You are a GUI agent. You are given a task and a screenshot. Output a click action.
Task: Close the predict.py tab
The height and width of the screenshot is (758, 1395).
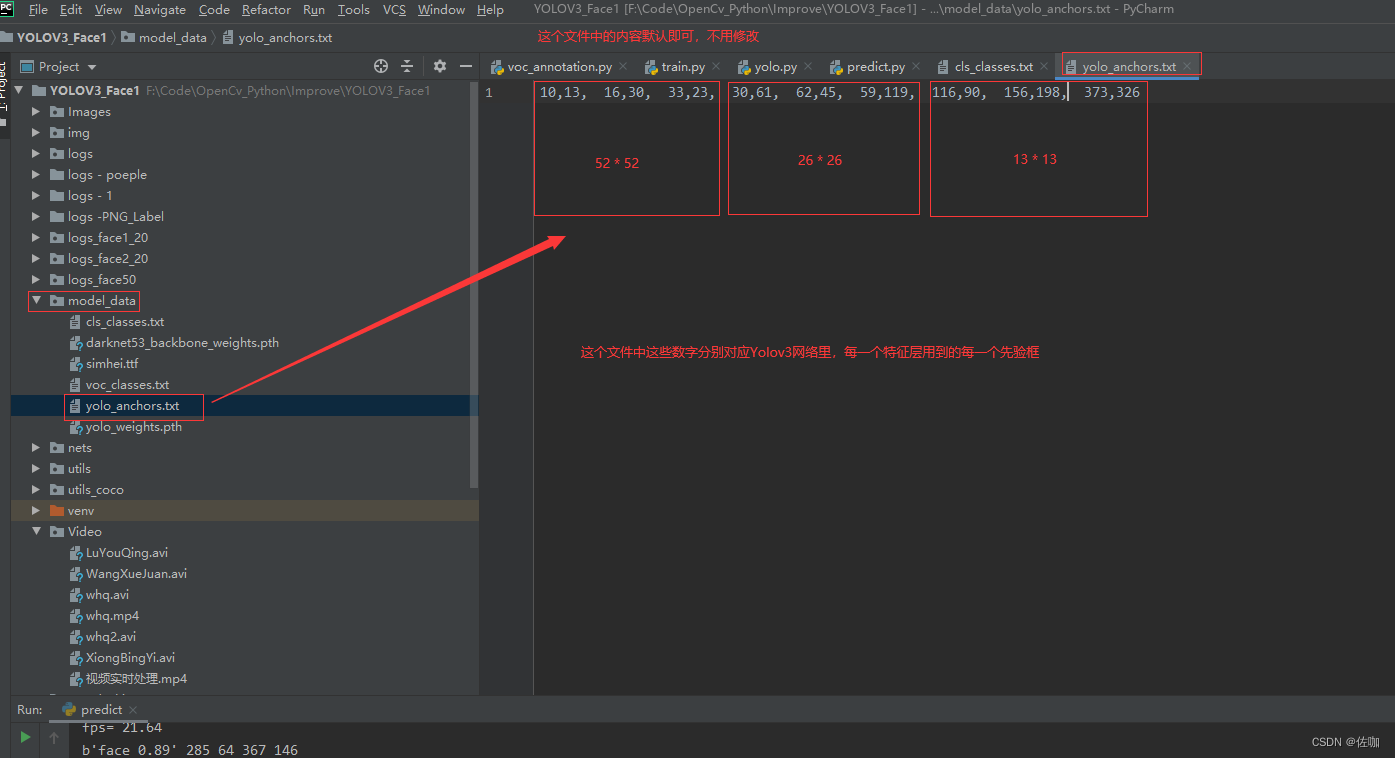click(916, 67)
